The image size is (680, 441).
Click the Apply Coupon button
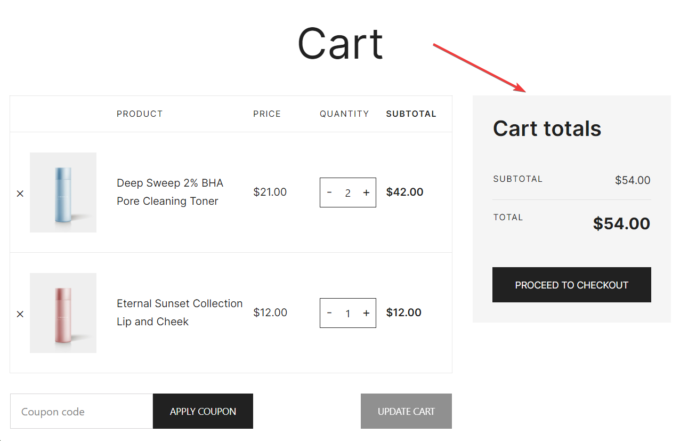pos(203,412)
